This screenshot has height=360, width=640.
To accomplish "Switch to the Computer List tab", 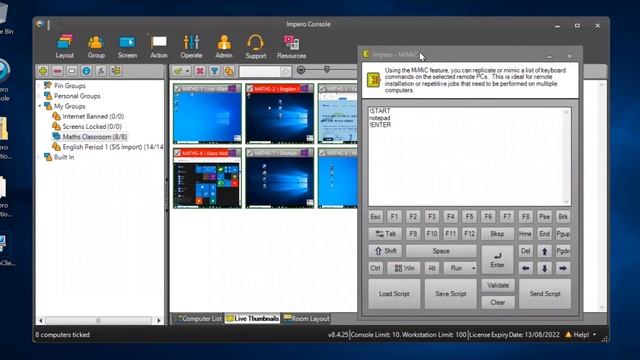I will coord(198,319).
